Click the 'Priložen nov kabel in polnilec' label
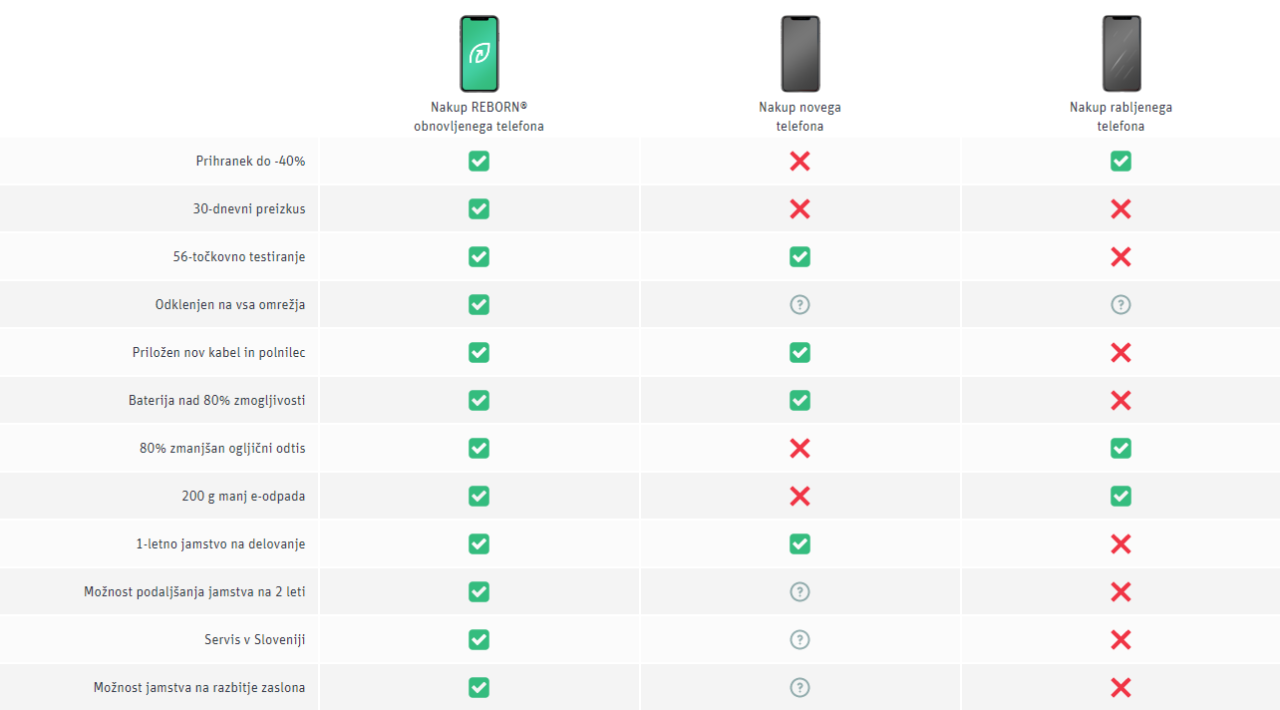 218,353
